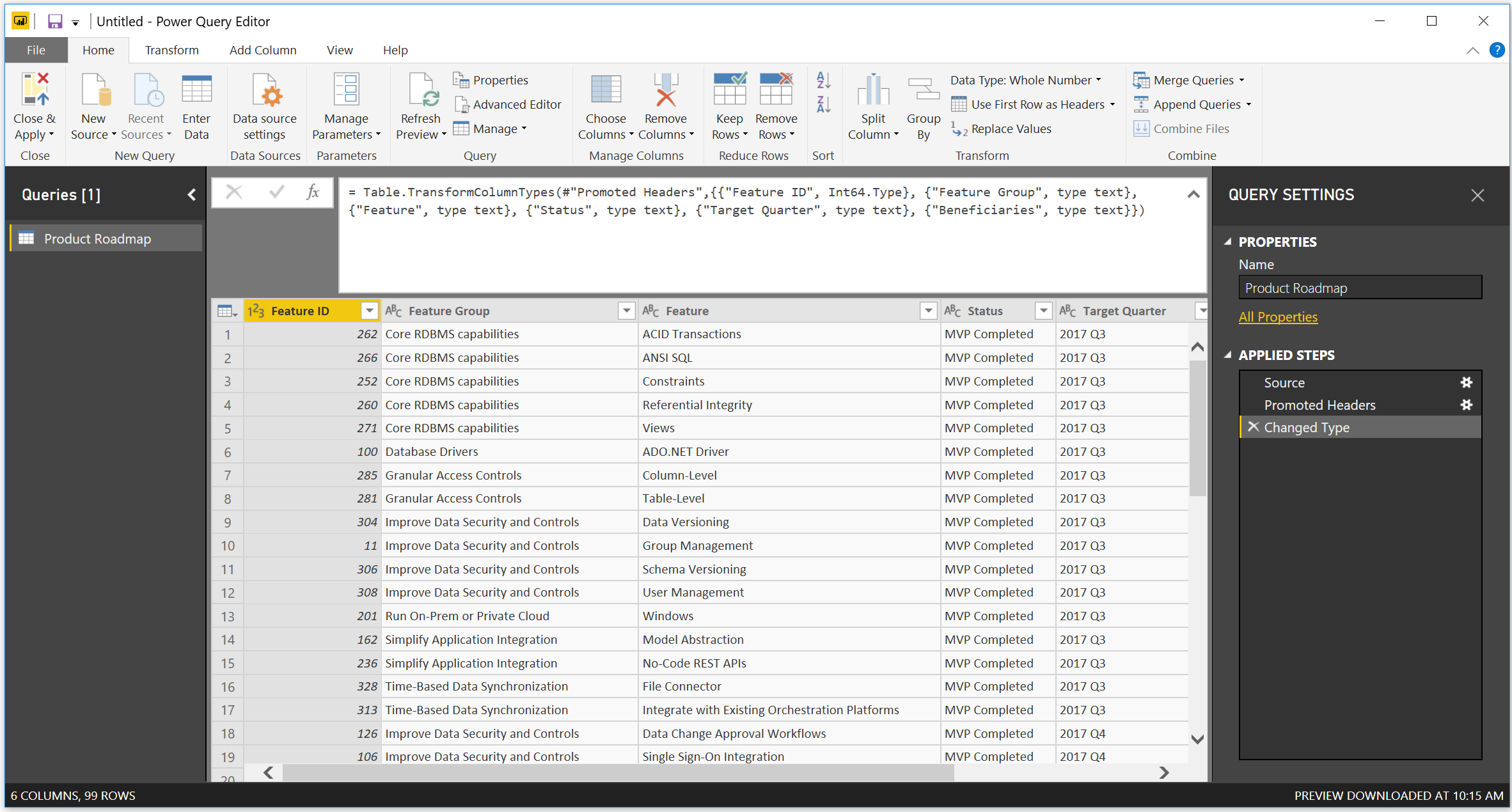The image size is (1512, 812).
Task: Open the Enter Data table icon
Action: pyautogui.click(x=196, y=90)
